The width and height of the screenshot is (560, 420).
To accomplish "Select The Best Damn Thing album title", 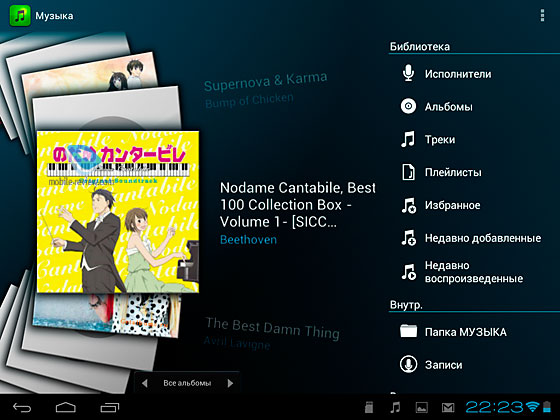I will click(272, 328).
